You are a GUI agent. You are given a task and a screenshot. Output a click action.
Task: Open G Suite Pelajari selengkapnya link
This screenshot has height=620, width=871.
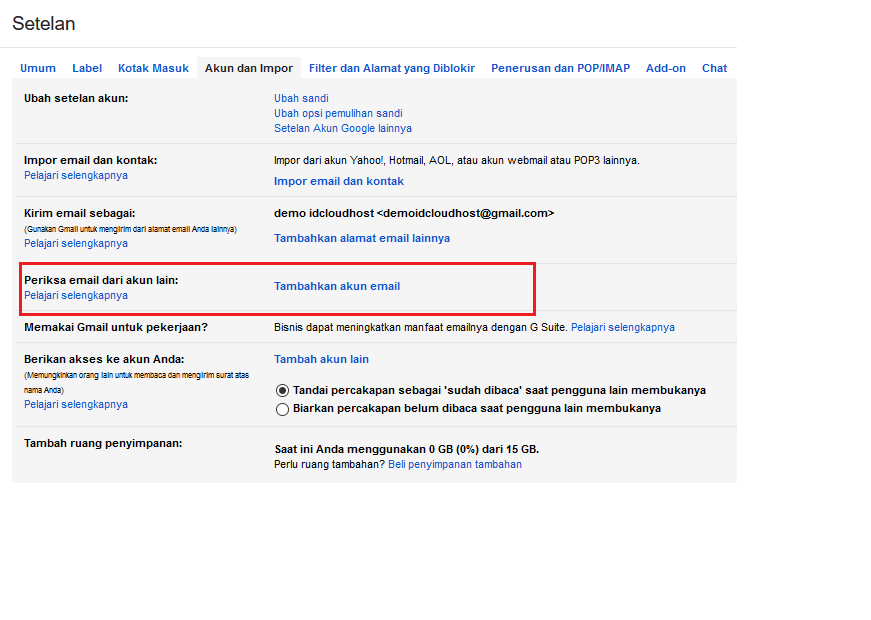pos(623,327)
